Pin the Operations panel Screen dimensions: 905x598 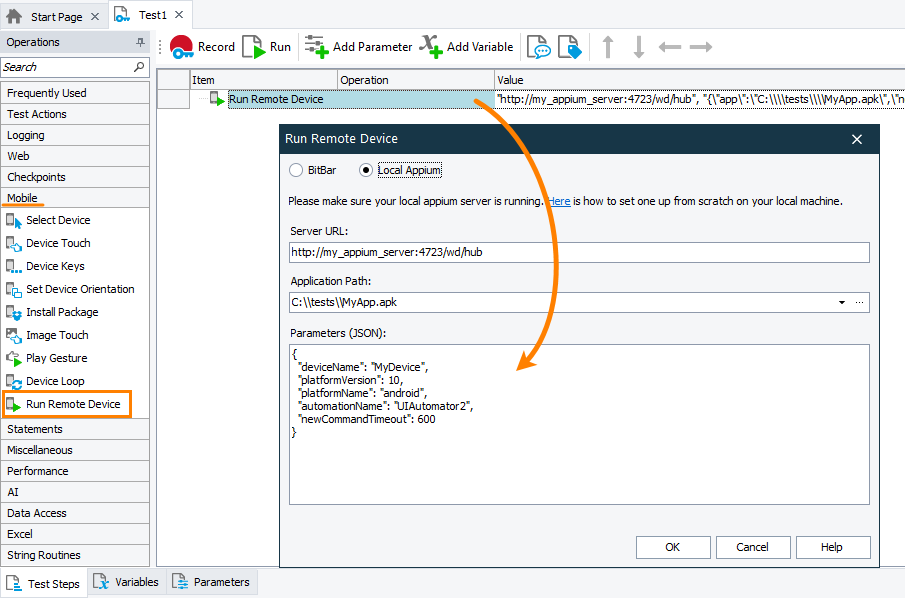tap(141, 42)
